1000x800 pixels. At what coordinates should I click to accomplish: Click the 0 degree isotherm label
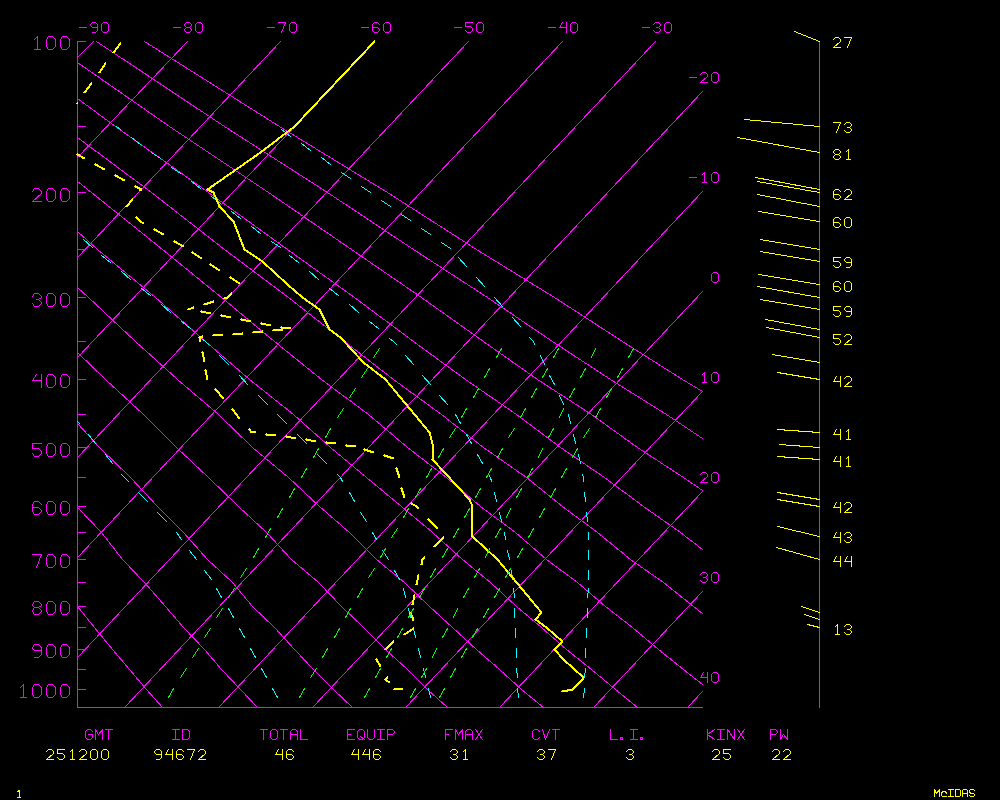click(714, 278)
